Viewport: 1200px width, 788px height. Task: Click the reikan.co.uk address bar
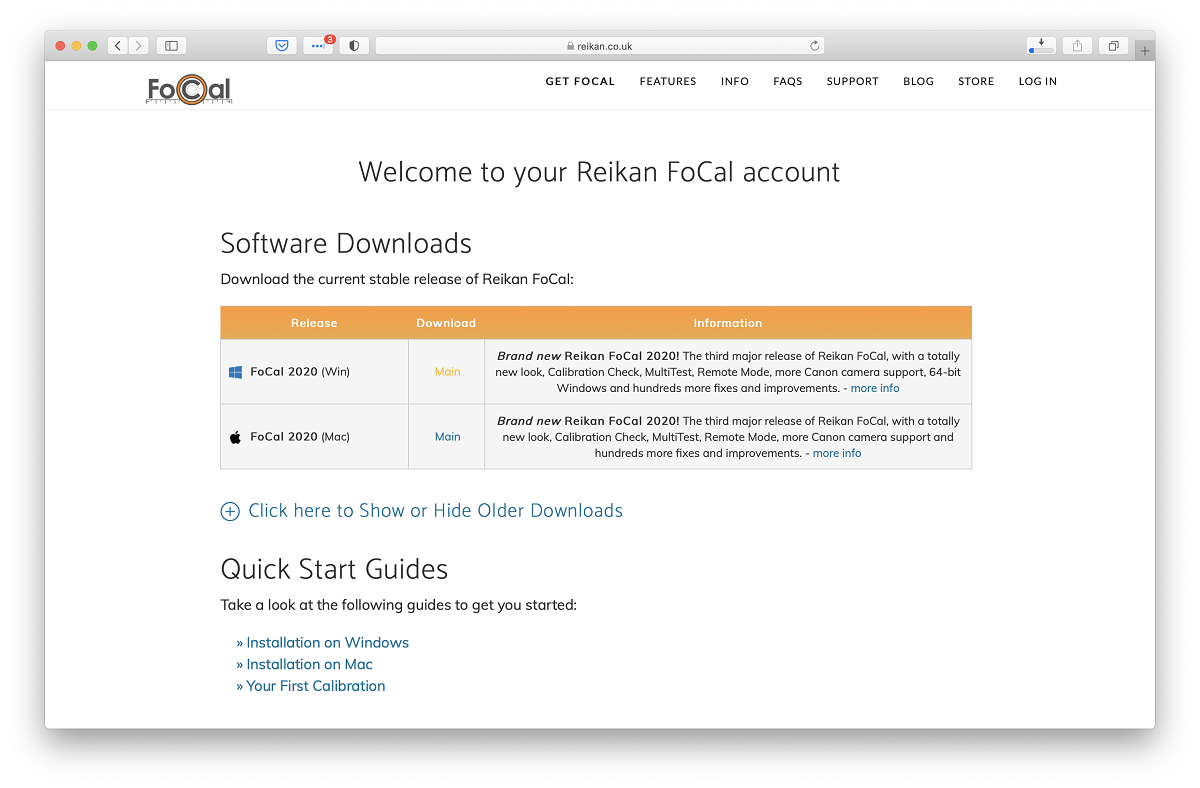coord(600,46)
